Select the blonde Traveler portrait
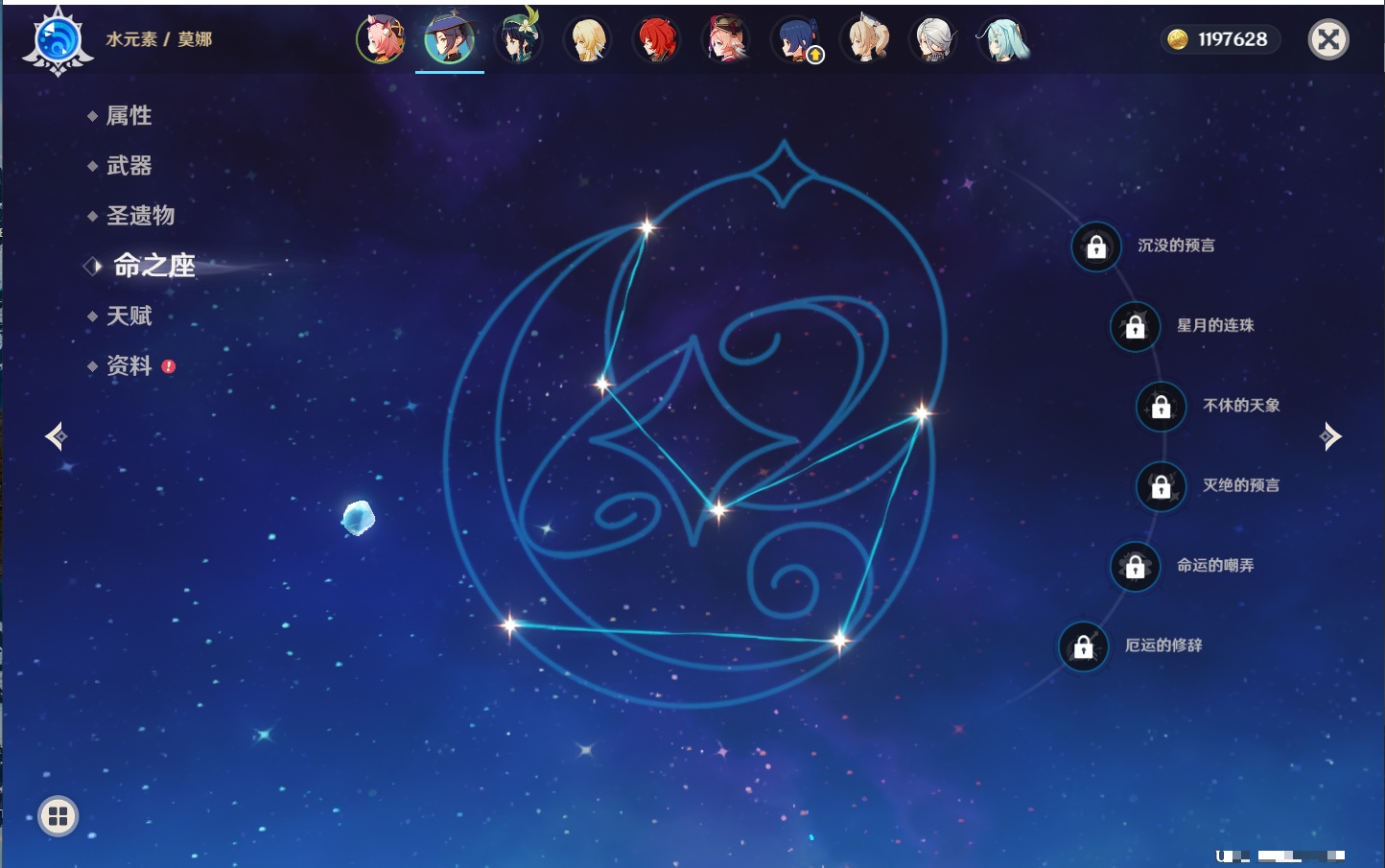 [588, 39]
